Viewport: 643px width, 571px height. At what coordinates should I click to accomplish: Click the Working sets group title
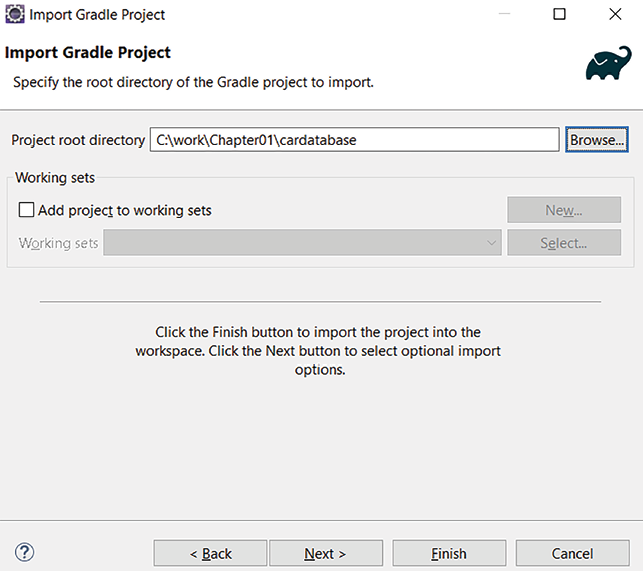[55, 178]
